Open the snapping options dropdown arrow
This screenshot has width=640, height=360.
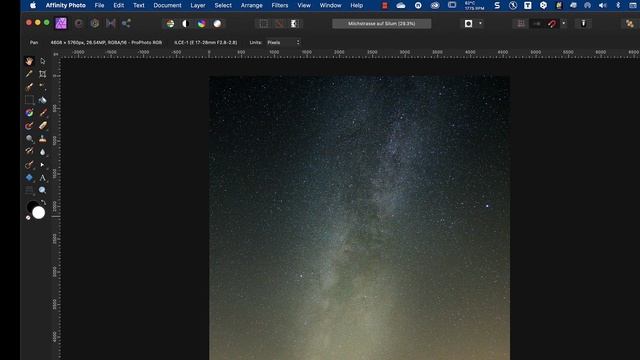pyautogui.click(x=564, y=24)
